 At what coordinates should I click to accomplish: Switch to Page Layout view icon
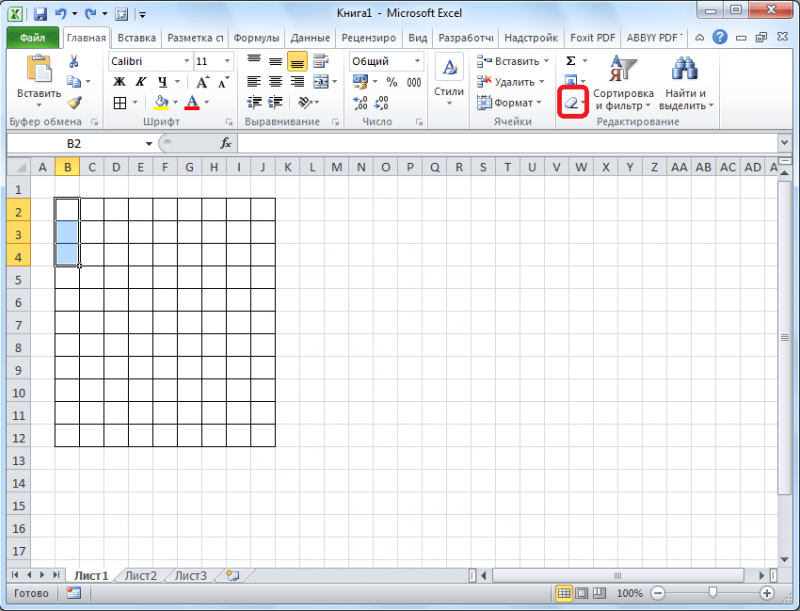(x=581, y=593)
